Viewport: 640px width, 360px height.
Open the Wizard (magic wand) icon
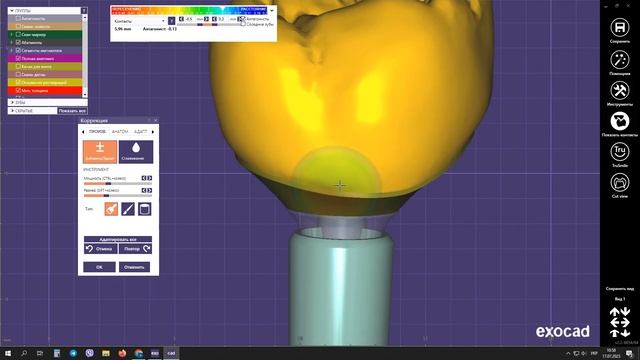(x=620, y=60)
